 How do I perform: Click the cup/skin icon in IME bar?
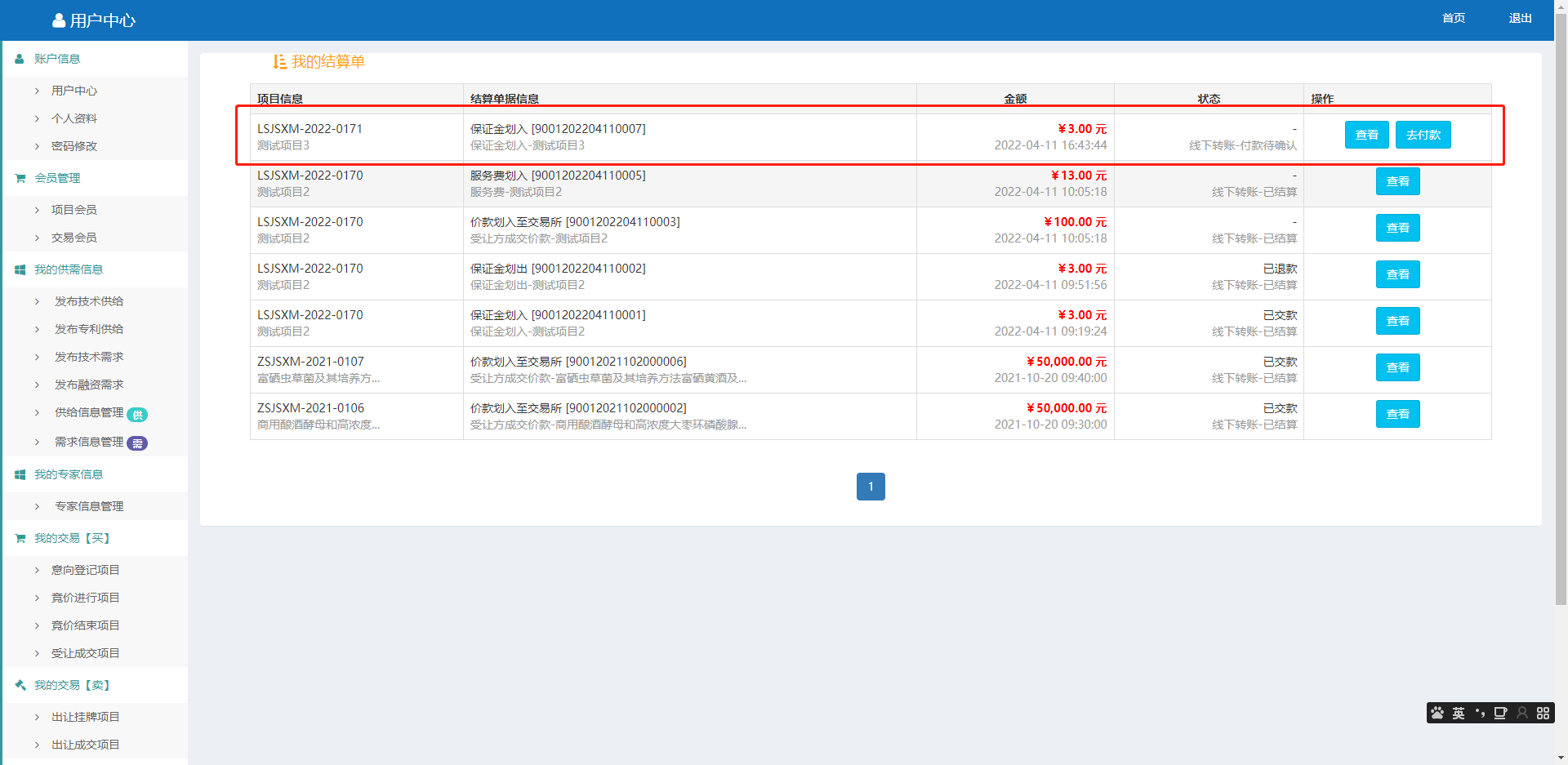(1500, 713)
